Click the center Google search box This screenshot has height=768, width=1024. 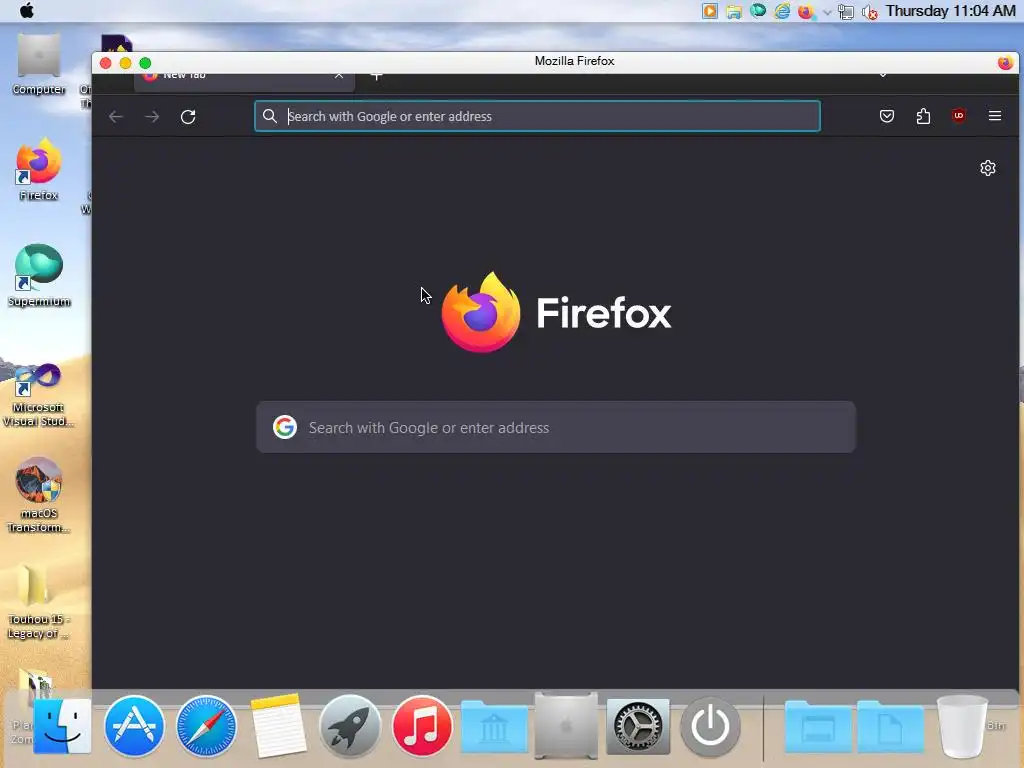pos(556,427)
